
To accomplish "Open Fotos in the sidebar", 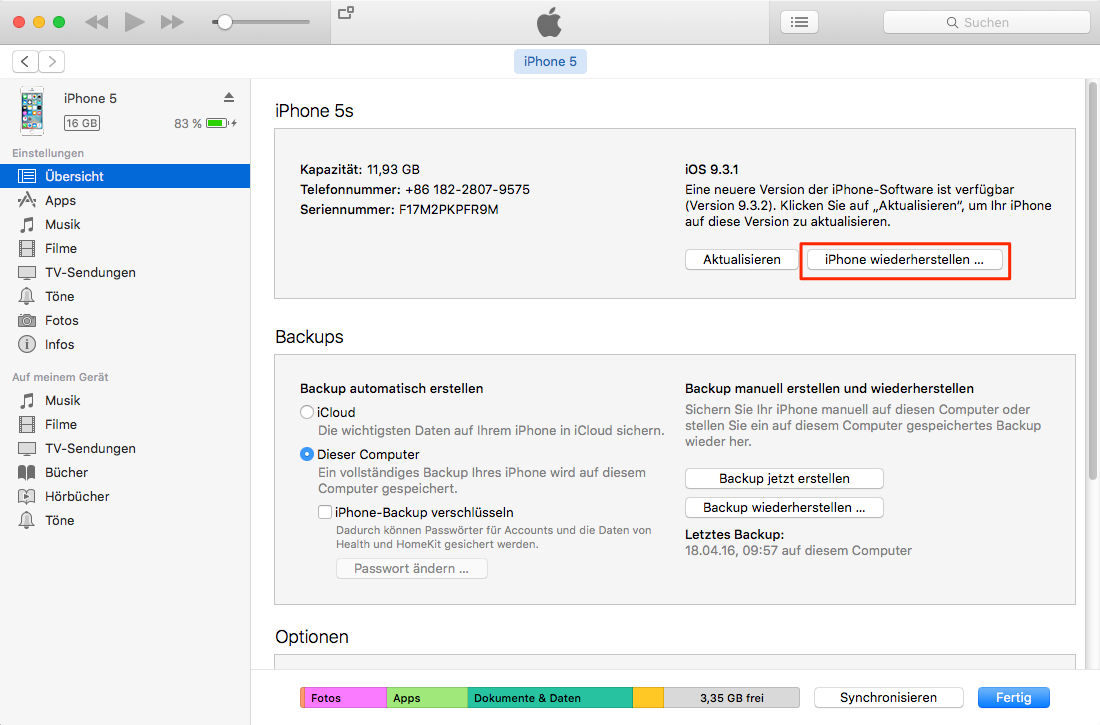I will 125,321.
